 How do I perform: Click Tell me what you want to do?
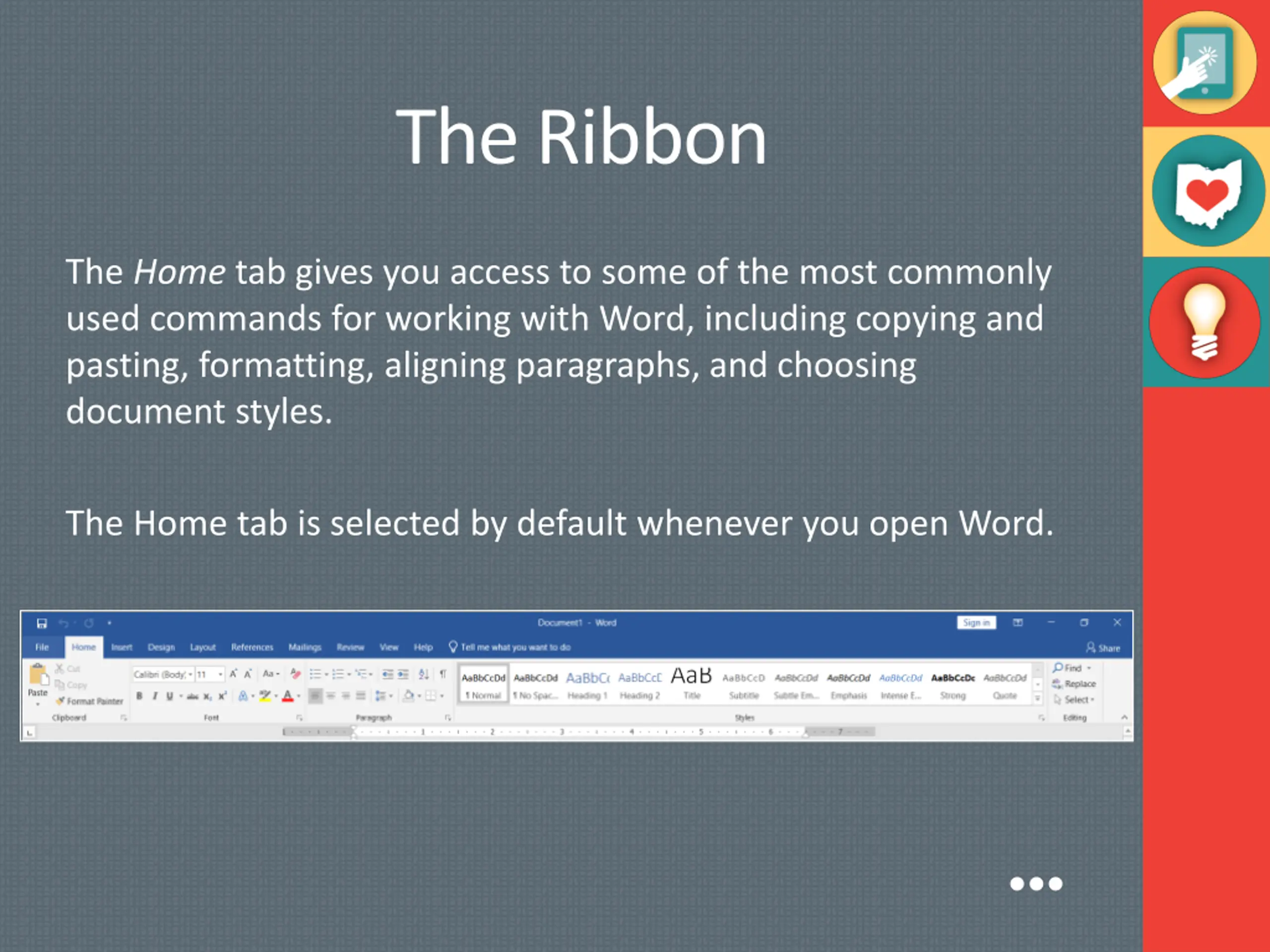point(515,647)
